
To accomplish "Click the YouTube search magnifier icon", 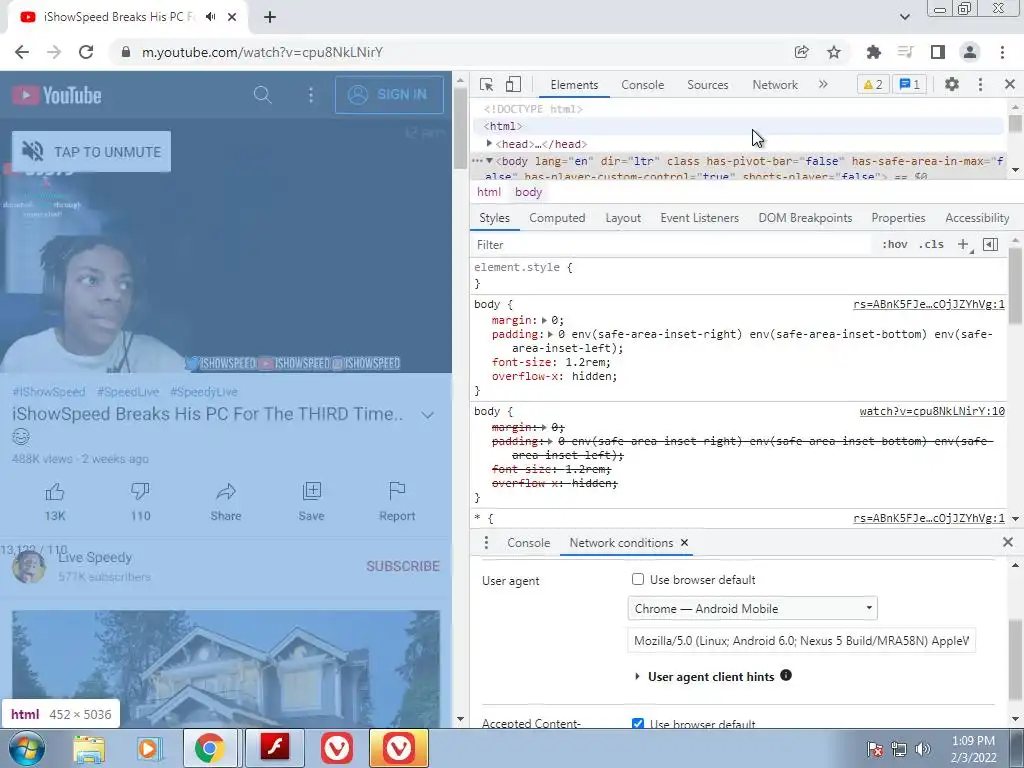I will tap(263, 95).
